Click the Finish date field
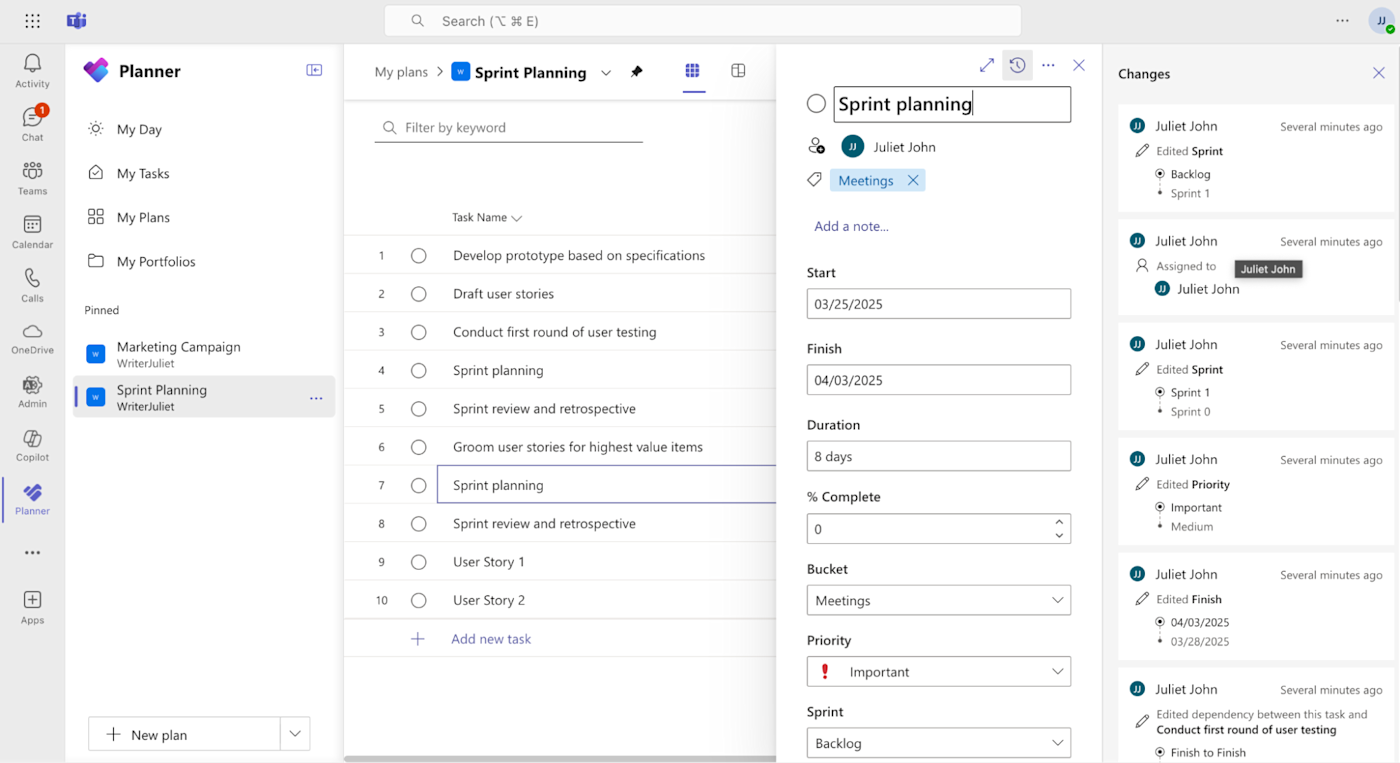The height and width of the screenshot is (763, 1400). (x=939, y=380)
